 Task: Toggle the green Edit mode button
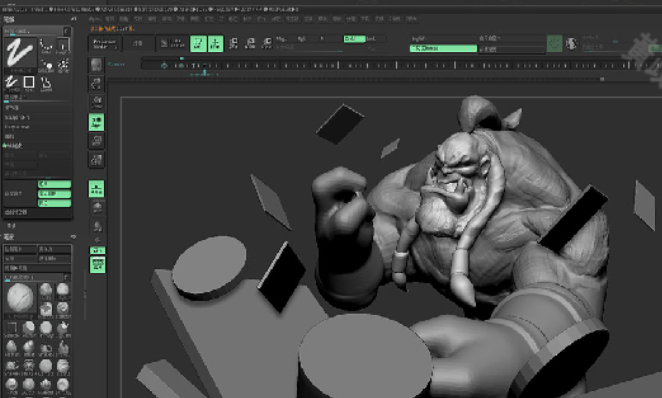click(x=198, y=44)
